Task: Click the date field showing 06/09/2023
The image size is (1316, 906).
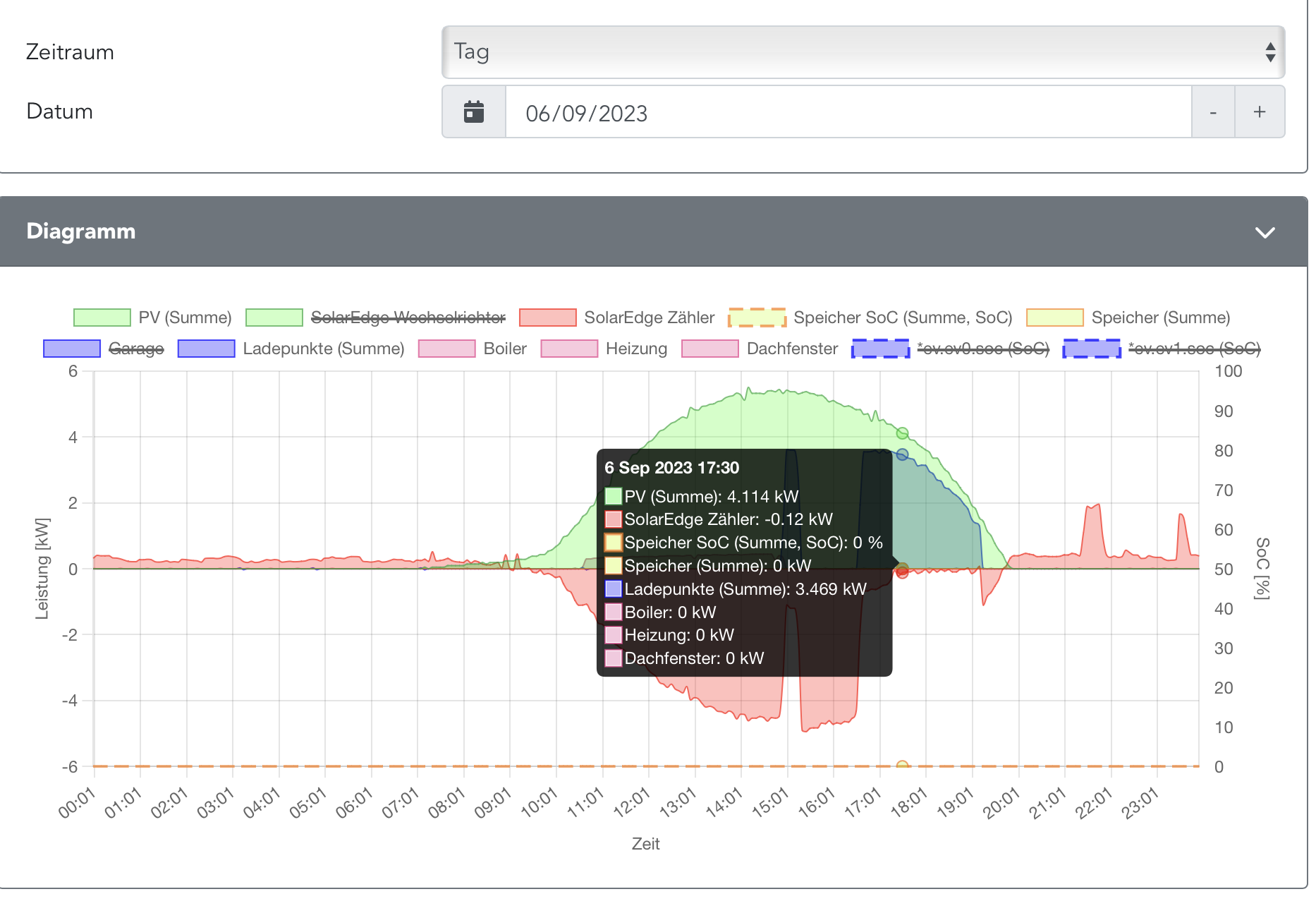Action: click(848, 113)
